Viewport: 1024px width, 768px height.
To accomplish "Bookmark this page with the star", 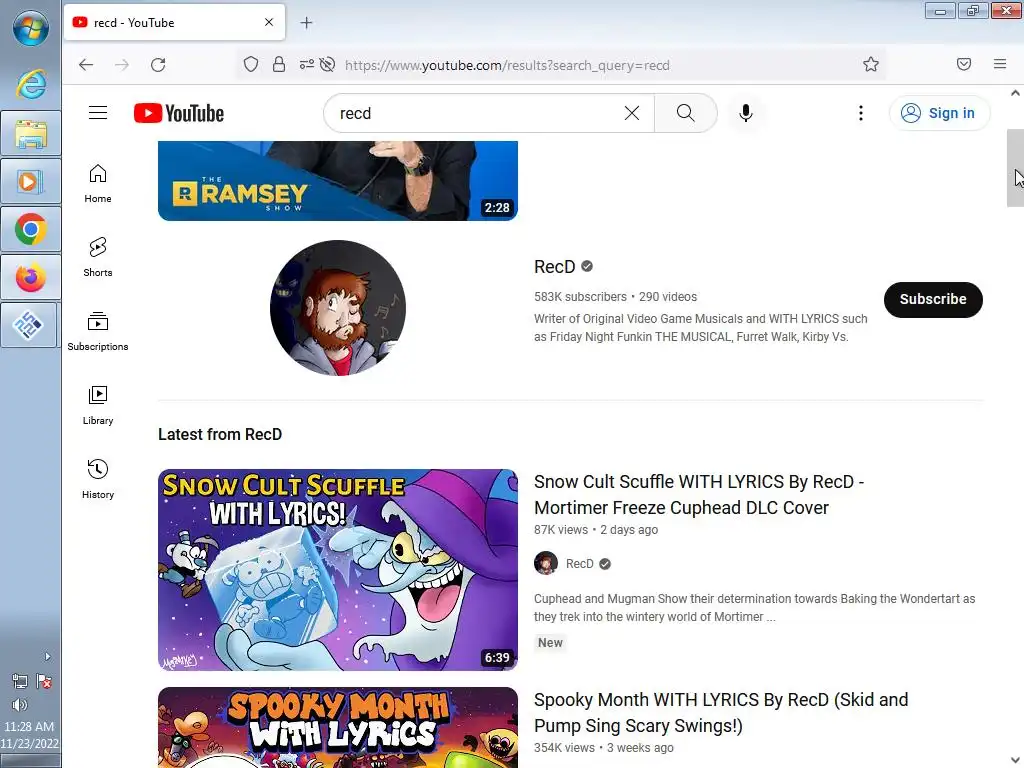I will (871, 65).
